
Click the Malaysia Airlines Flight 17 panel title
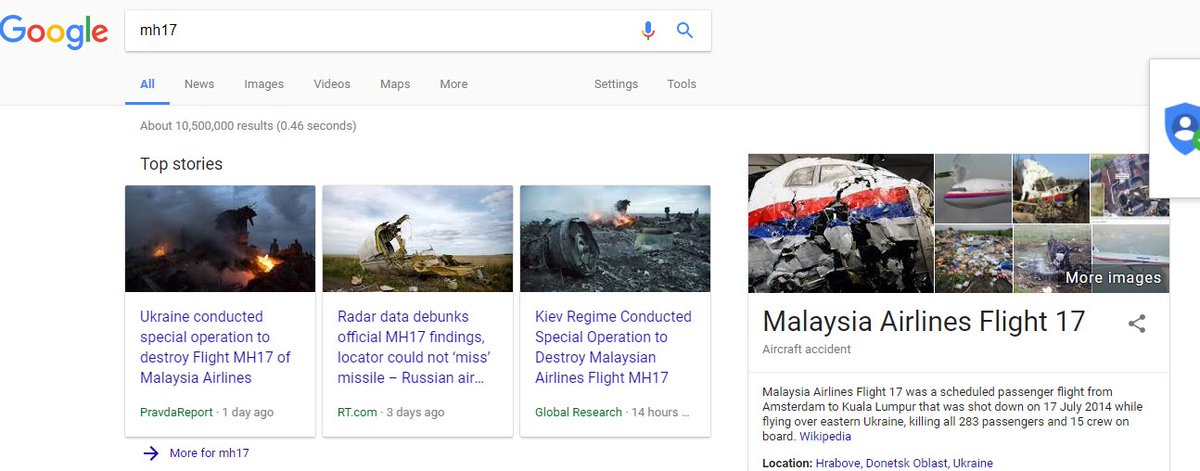click(923, 321)
